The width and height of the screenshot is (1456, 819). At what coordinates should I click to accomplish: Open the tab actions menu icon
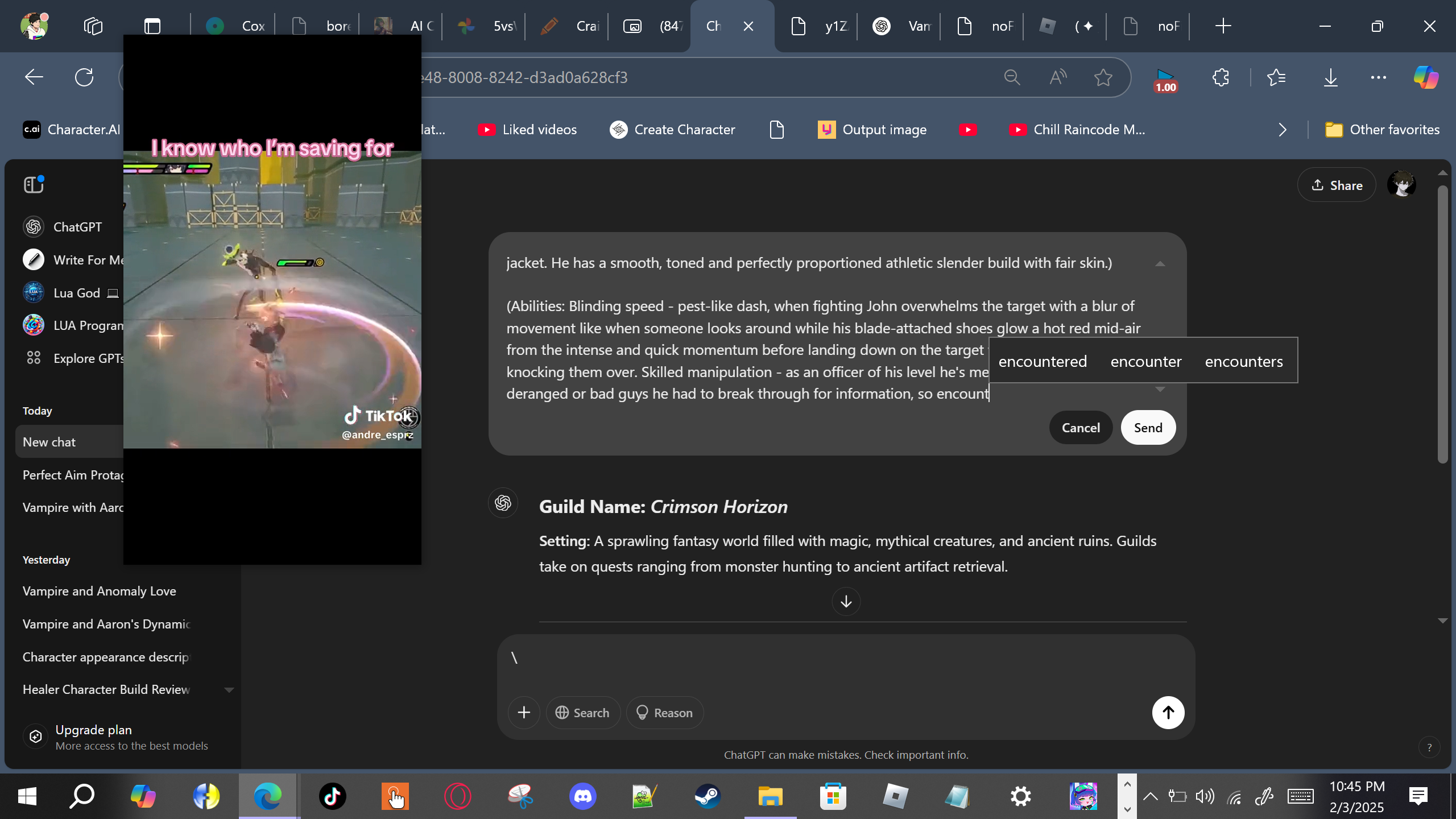coord(152,26)
